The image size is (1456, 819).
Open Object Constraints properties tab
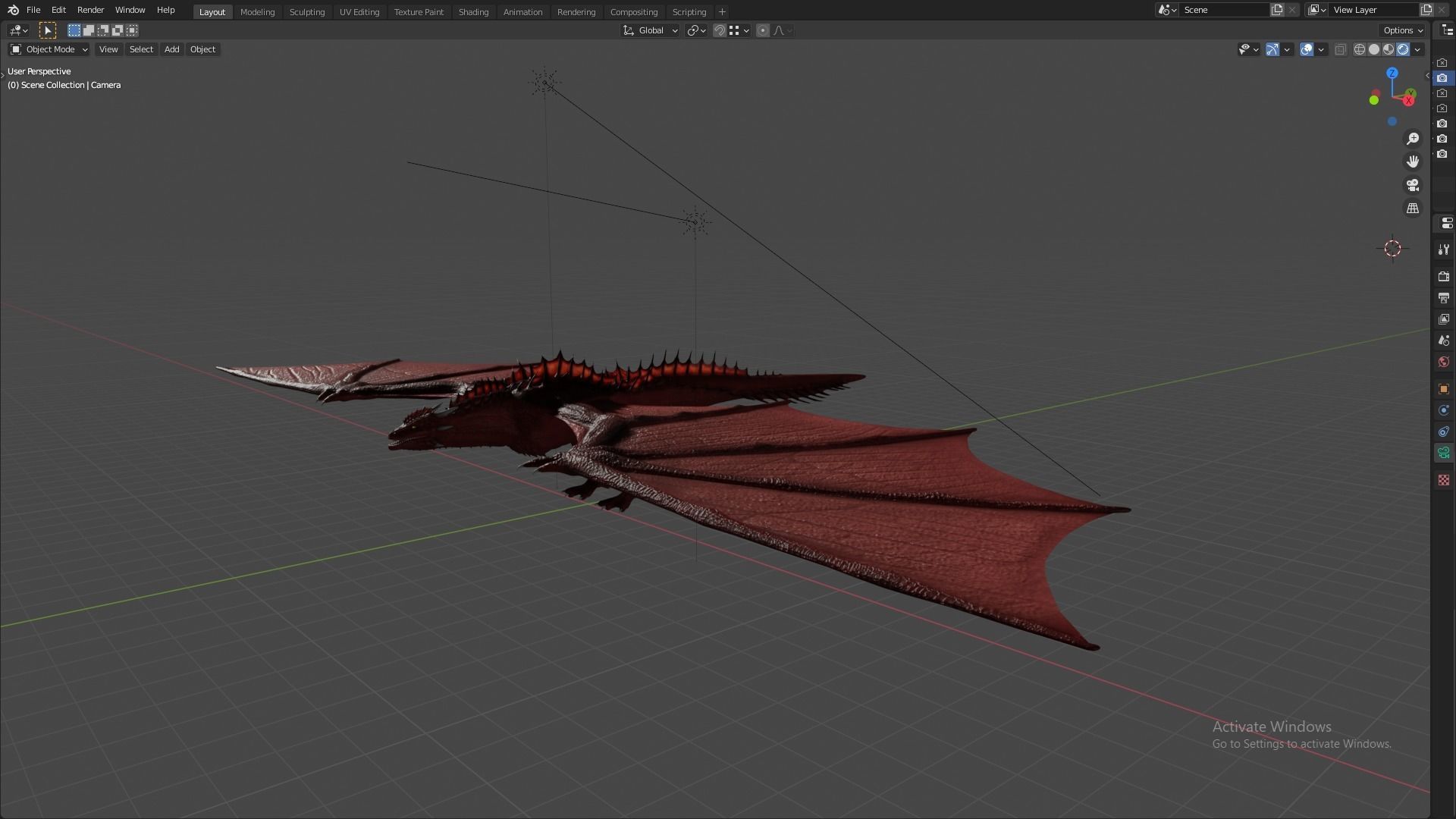pyautogui.click(x=1444, y=431)
